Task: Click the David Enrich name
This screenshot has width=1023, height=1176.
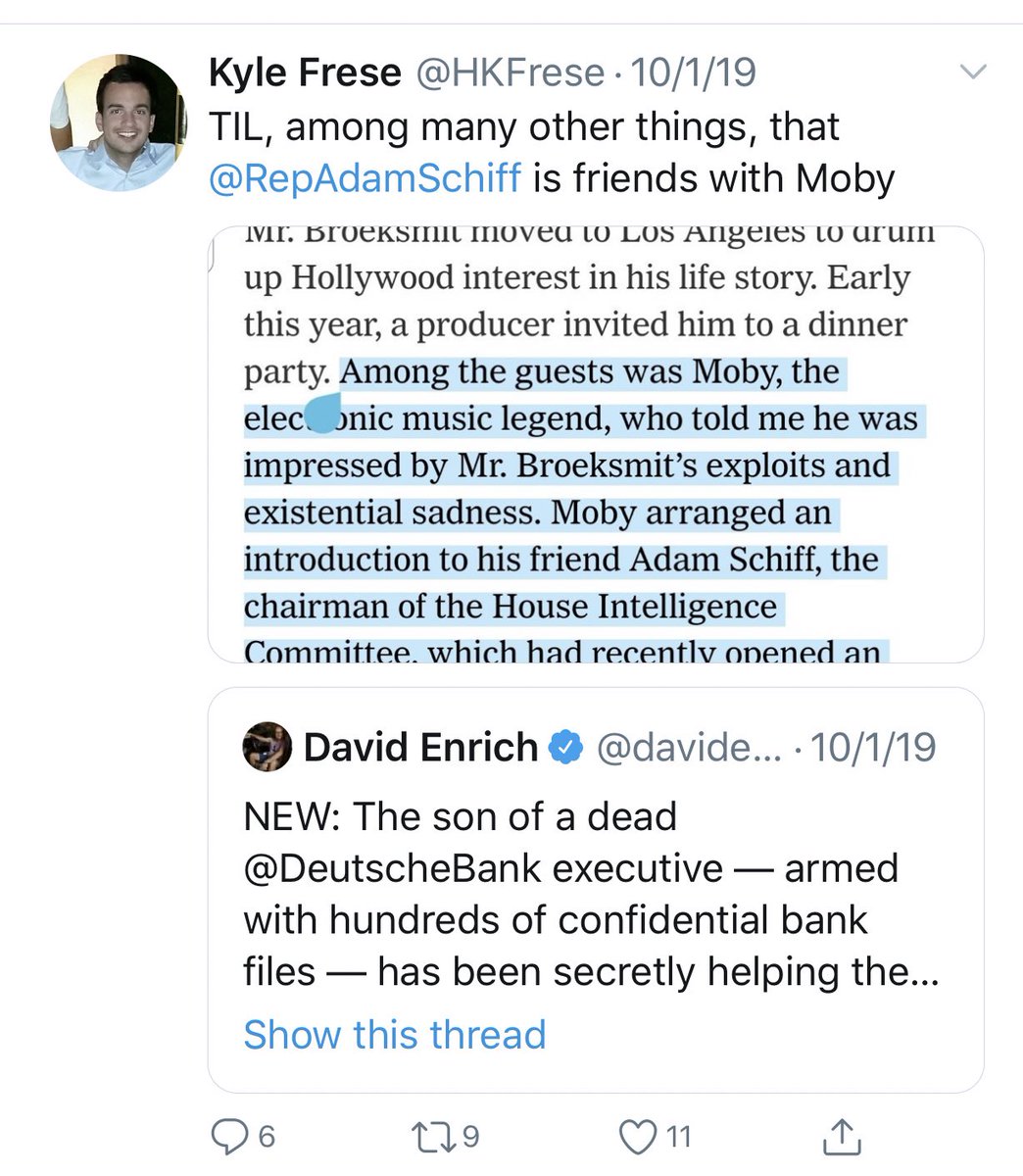Action: 420,747
